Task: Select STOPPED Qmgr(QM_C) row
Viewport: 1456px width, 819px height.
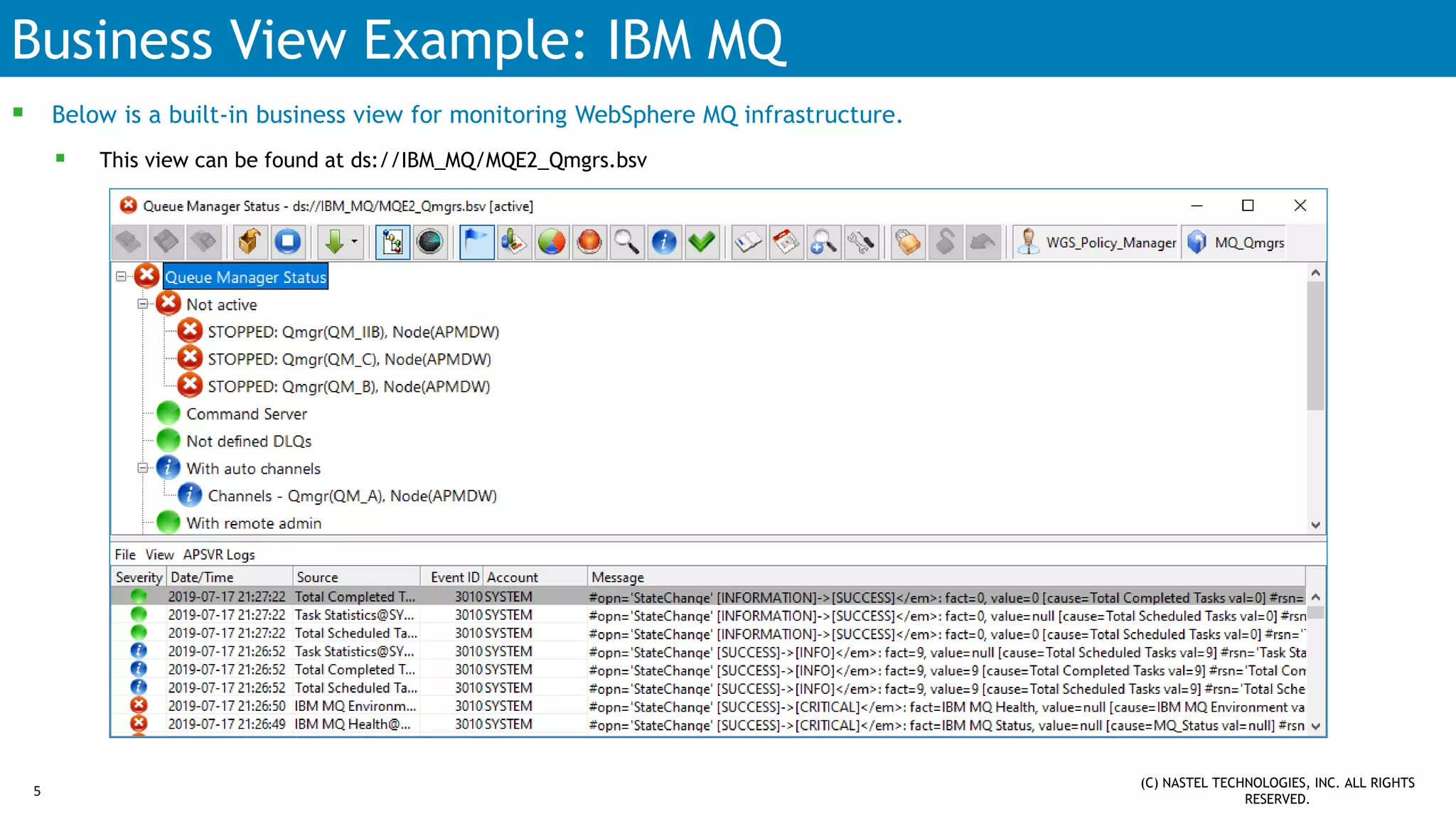Action: 349,359
